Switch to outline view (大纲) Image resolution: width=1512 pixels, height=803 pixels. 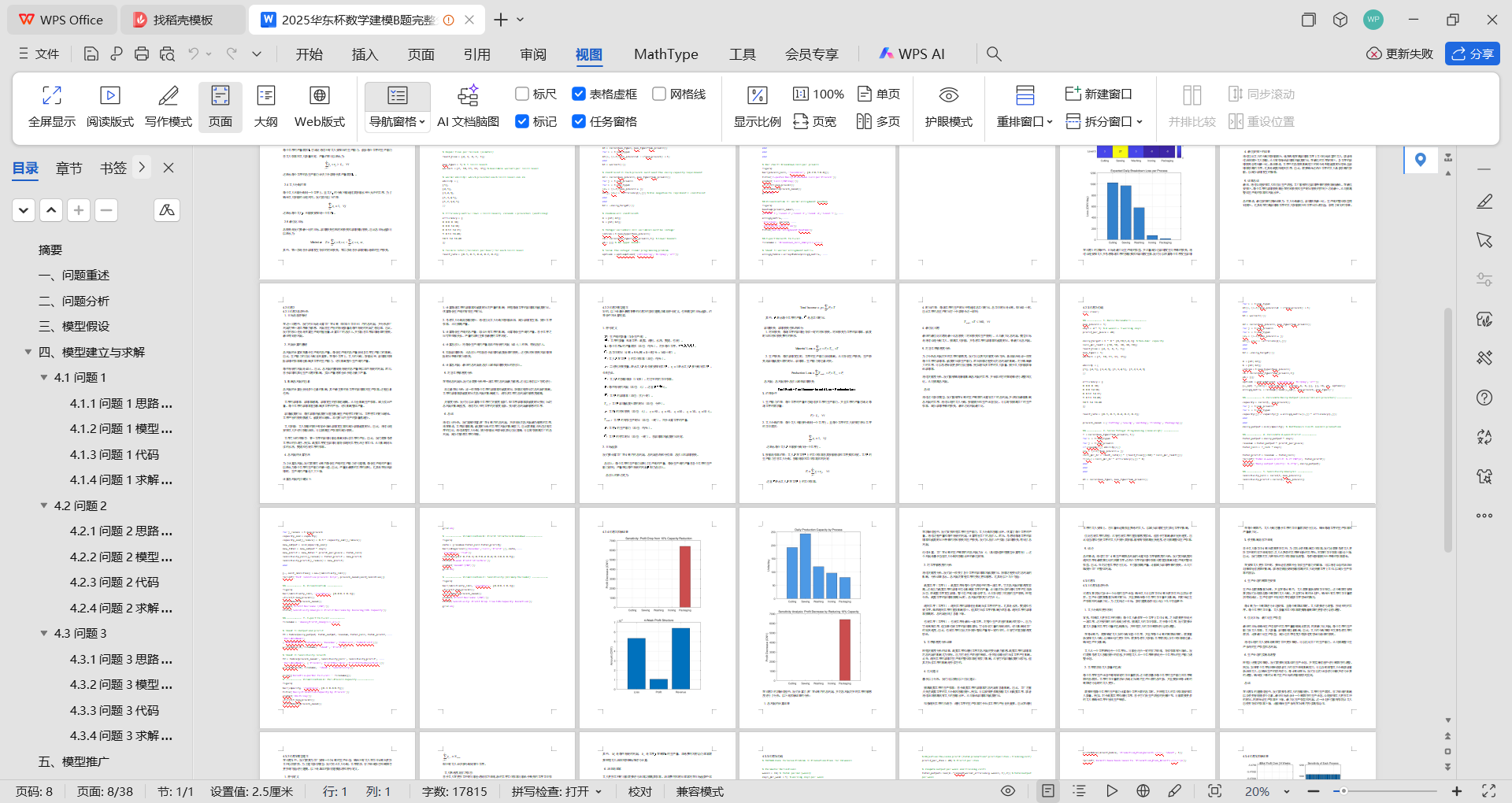(266, 106)
